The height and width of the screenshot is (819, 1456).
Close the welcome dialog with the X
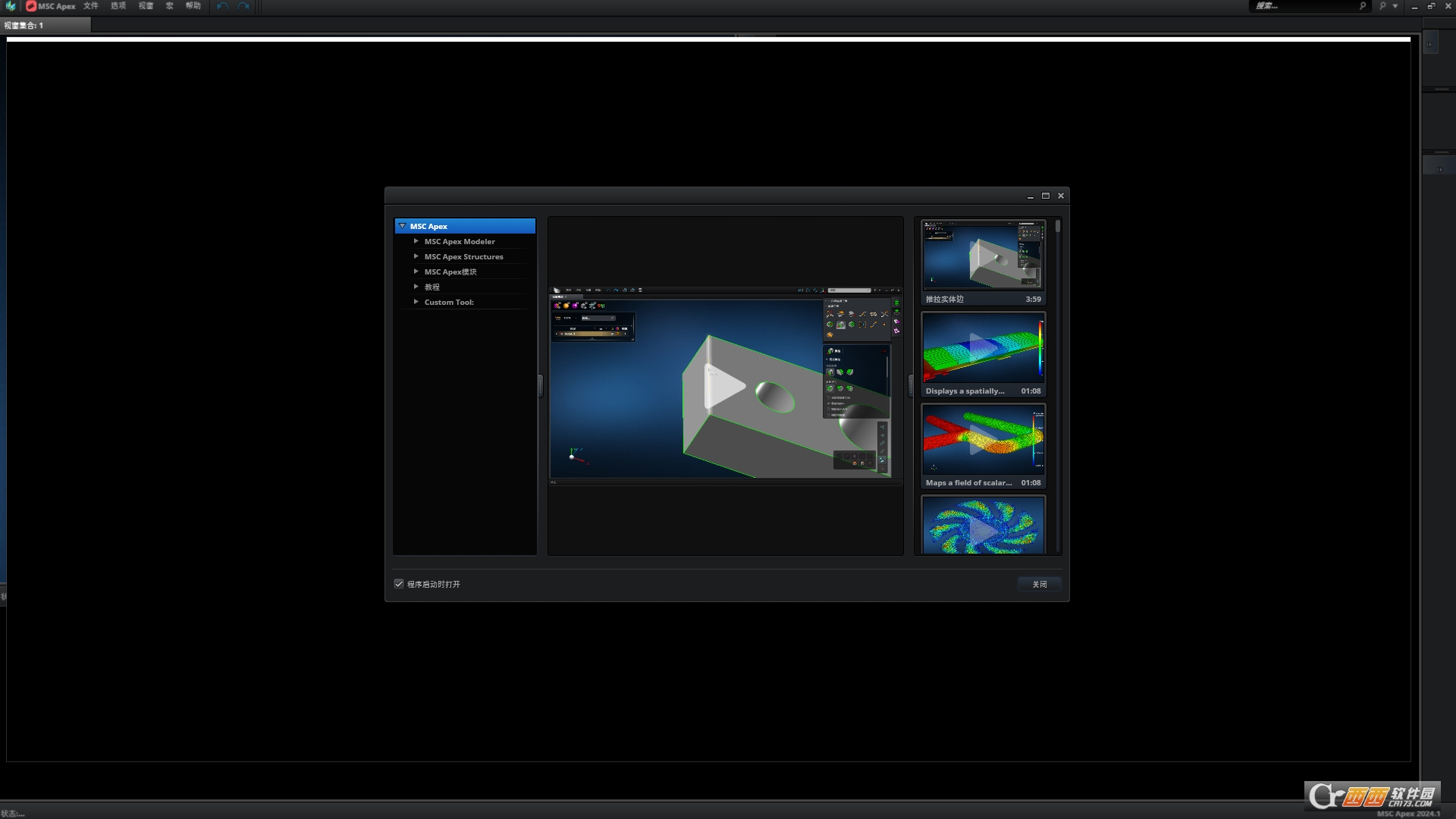(1061, 196)
